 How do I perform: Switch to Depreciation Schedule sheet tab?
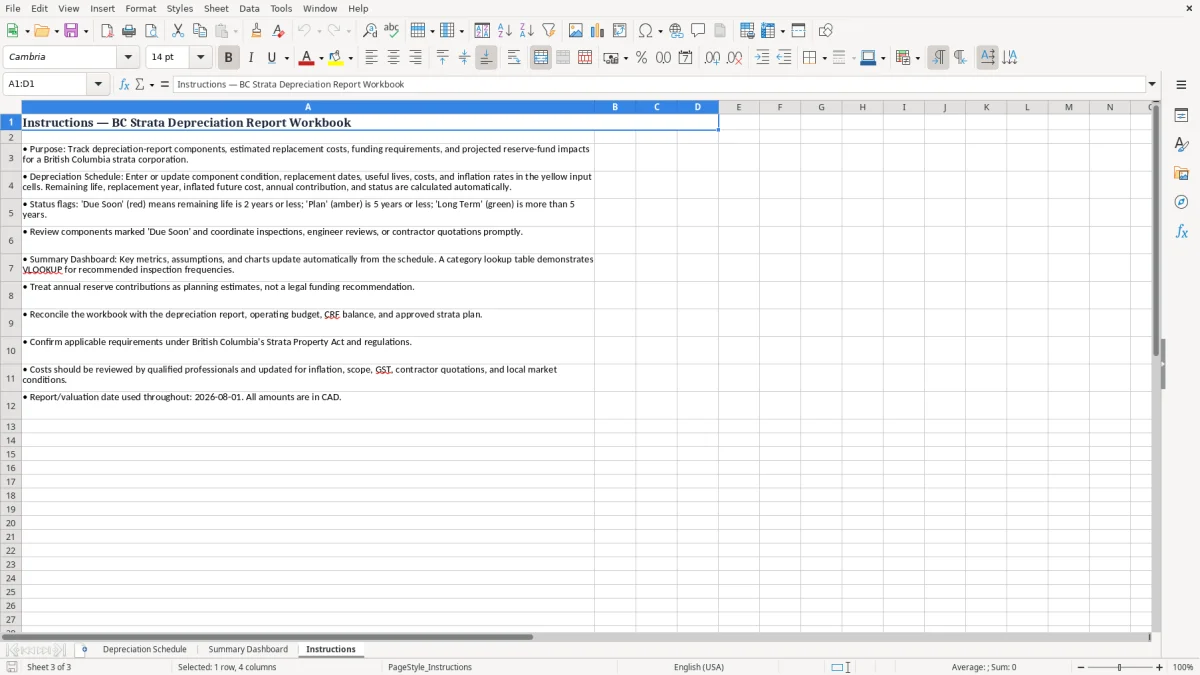[145, 649]
